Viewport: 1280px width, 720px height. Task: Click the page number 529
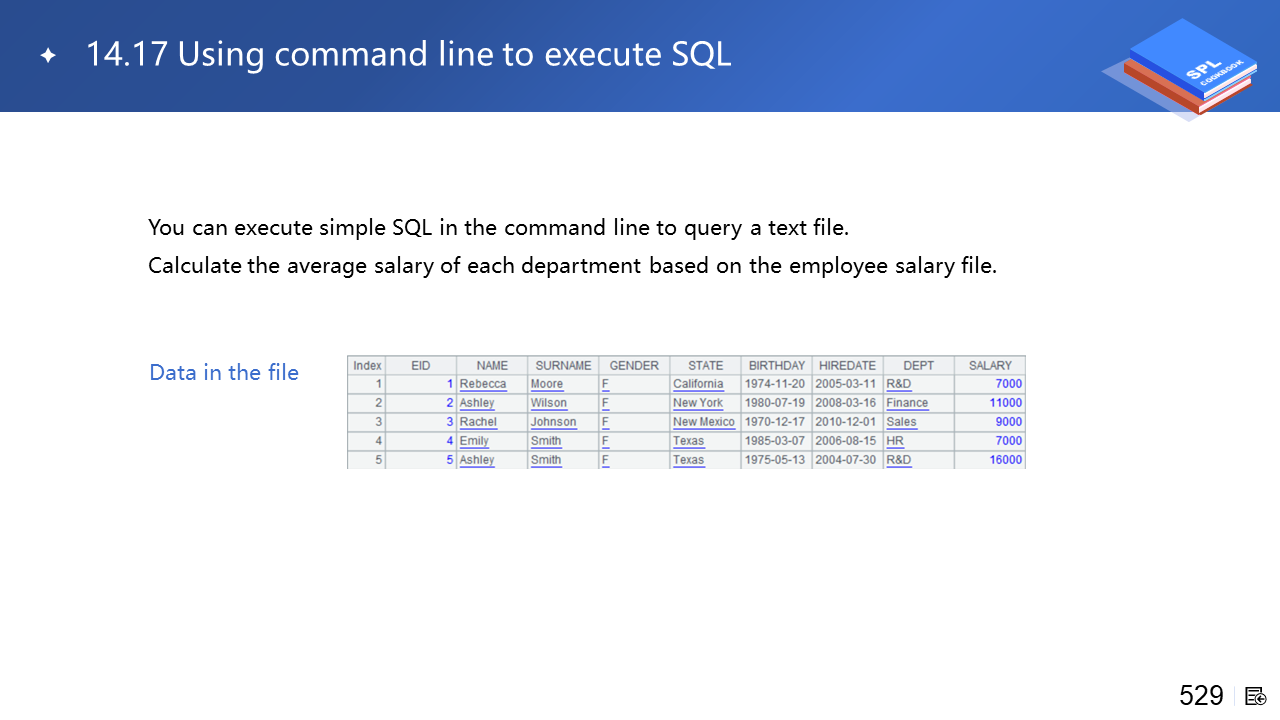point(1201,696)
